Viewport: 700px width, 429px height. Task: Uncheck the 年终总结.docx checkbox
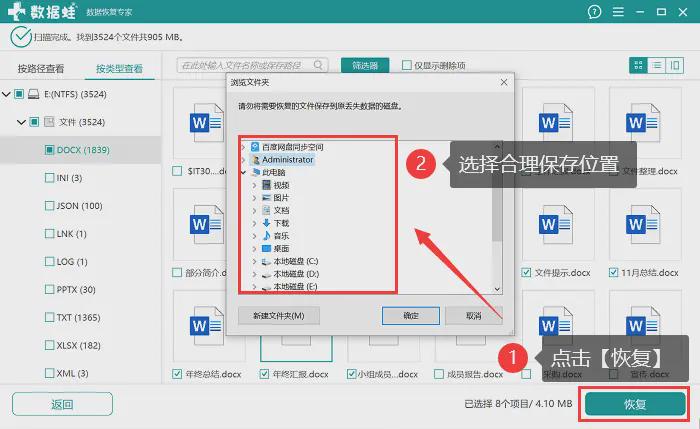pos(177,374)
